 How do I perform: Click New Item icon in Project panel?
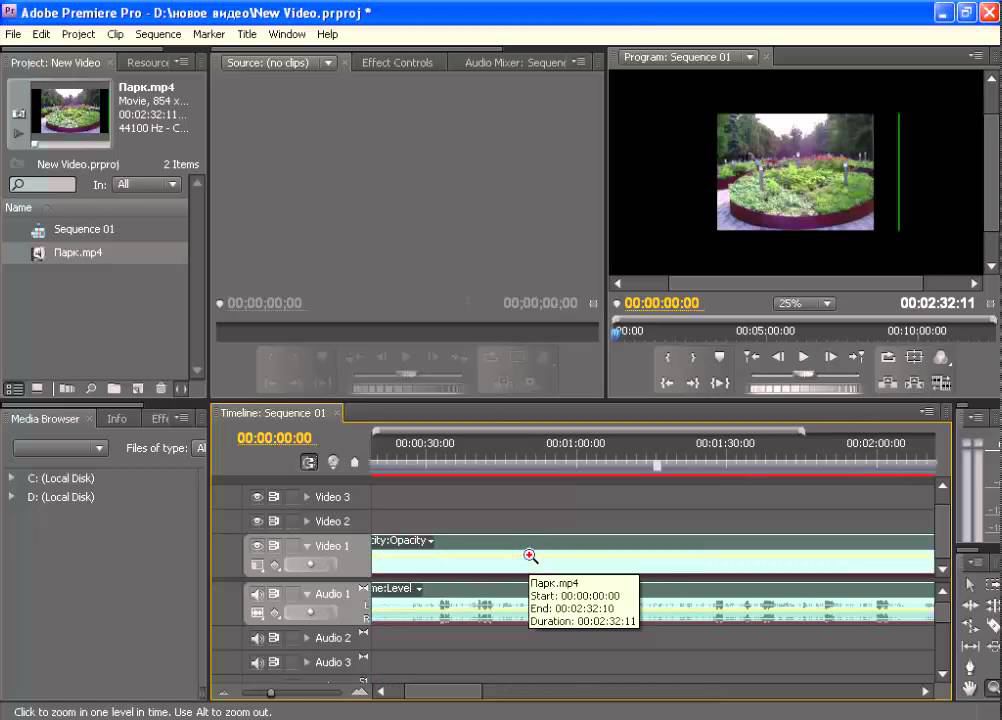point(137,388)
